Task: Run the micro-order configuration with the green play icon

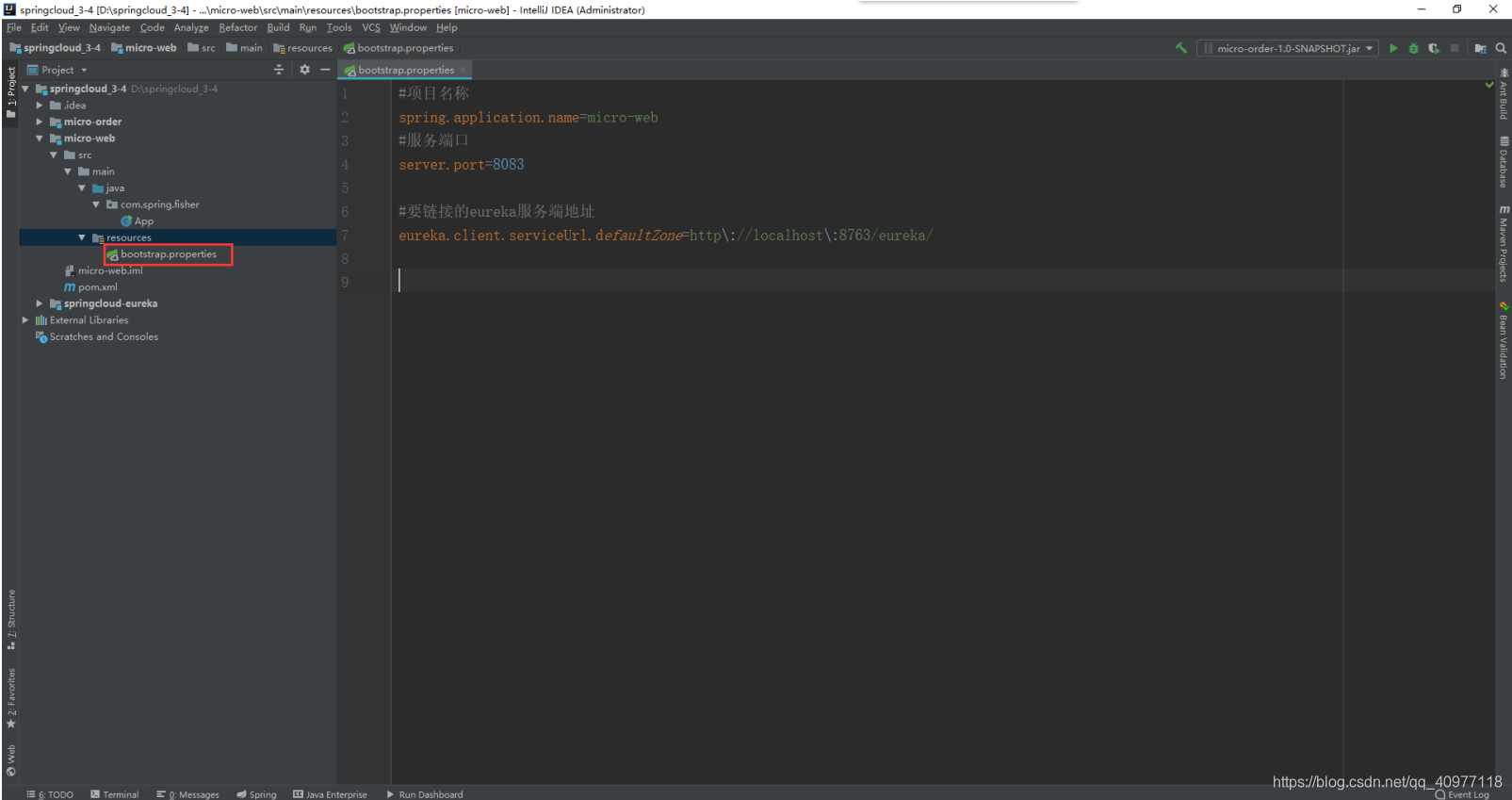Action: pos(1393,48)
